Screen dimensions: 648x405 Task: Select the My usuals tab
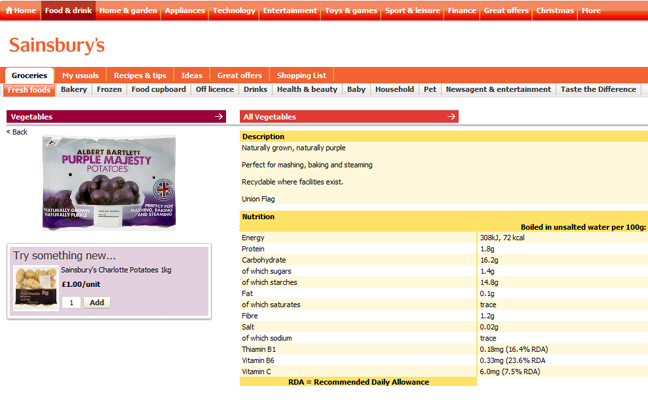[x=80, y=76]
